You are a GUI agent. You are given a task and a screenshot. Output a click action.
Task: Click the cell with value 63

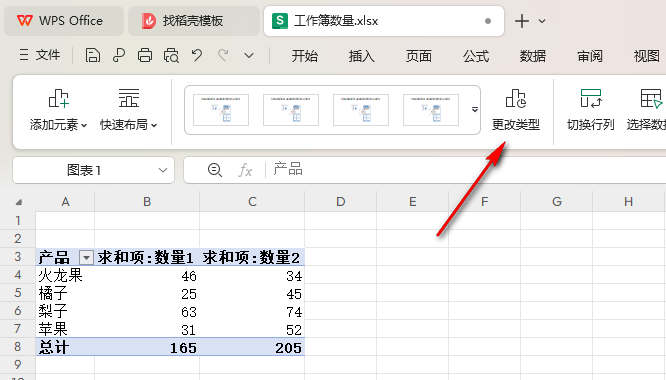pyautogui.click(x=147, y=311)
